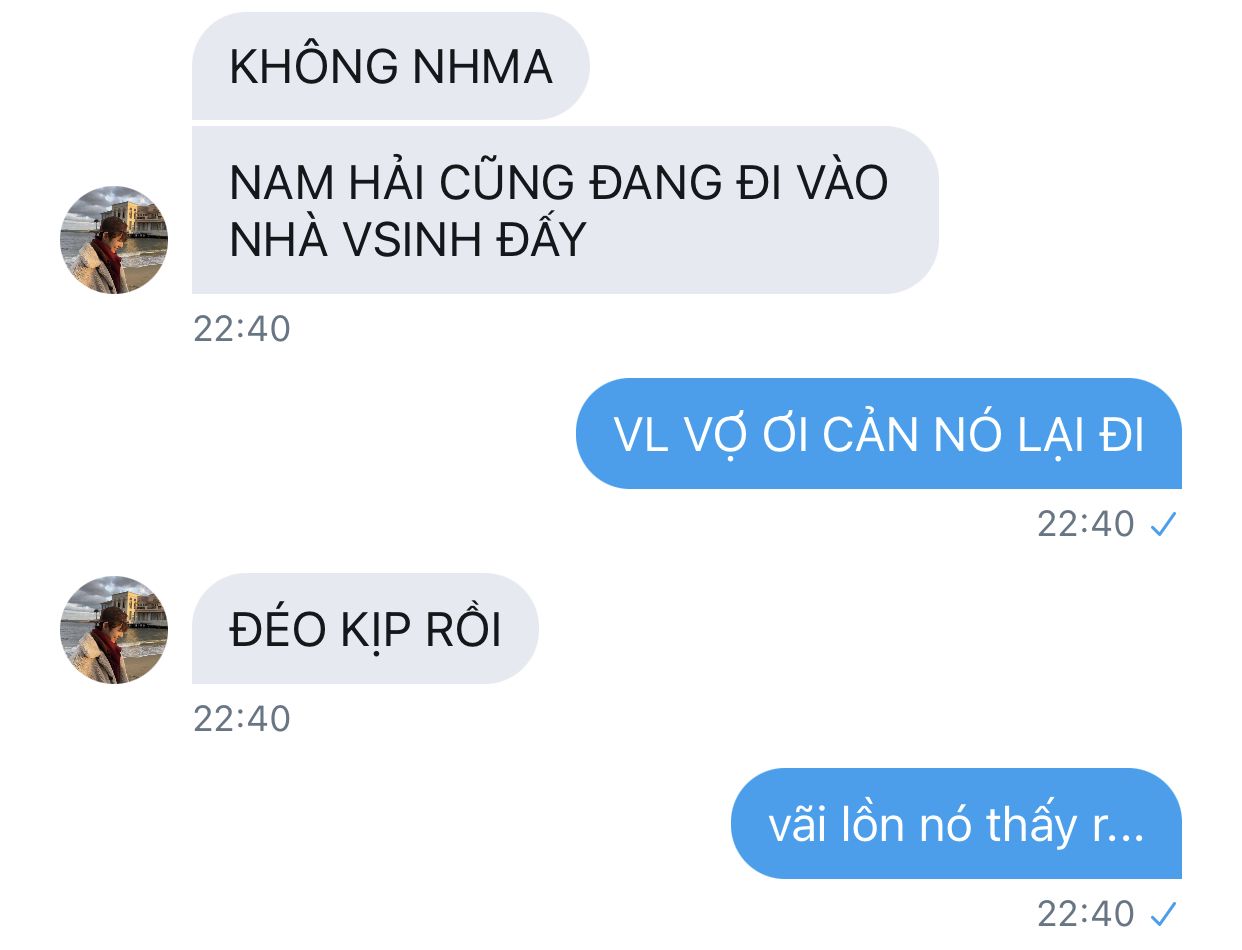Viewport: 1242px width, 950px height.
Task: Tap the gray ĐÉO KỊP RỒI bubble
Action: (x=365, y=628)
